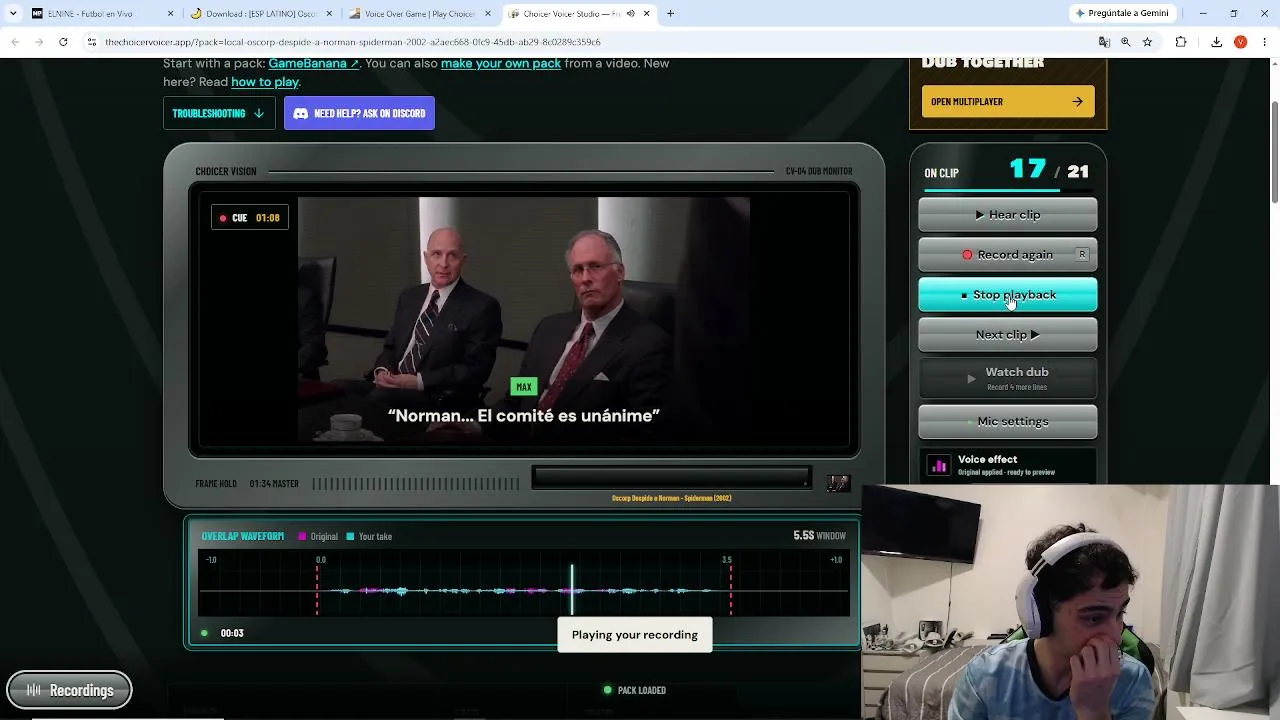This screenshot has height=720, width=1280.
Task: Close the Voice Over Game tab
Action: (487, 13)
